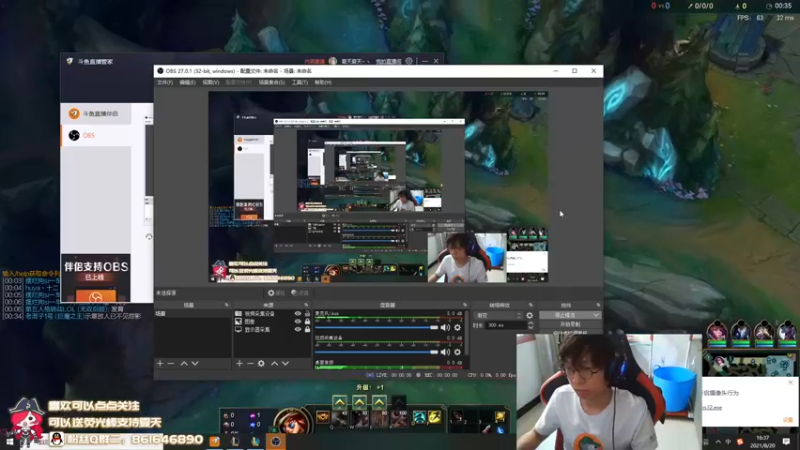Level up E ability arrow
Viewport: 800px width, 450px height.
click(x=379, y=402)
